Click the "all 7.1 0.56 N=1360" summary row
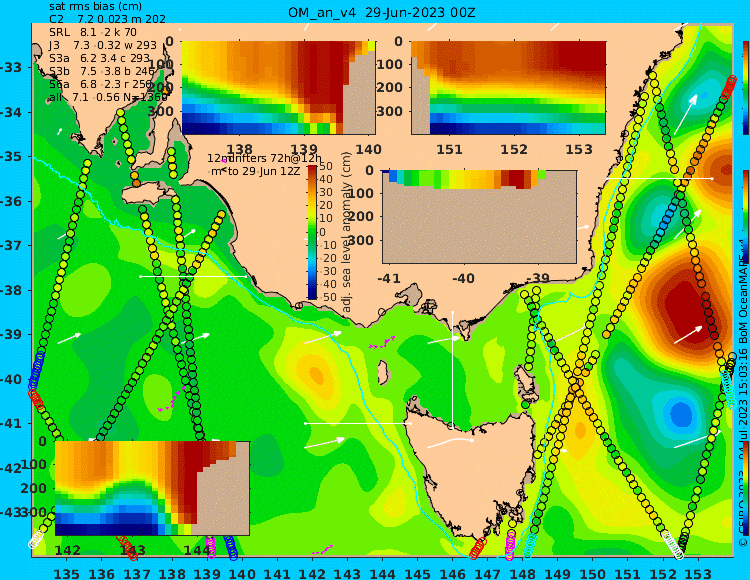Screen dimensions: 750x580 [109, 98]
